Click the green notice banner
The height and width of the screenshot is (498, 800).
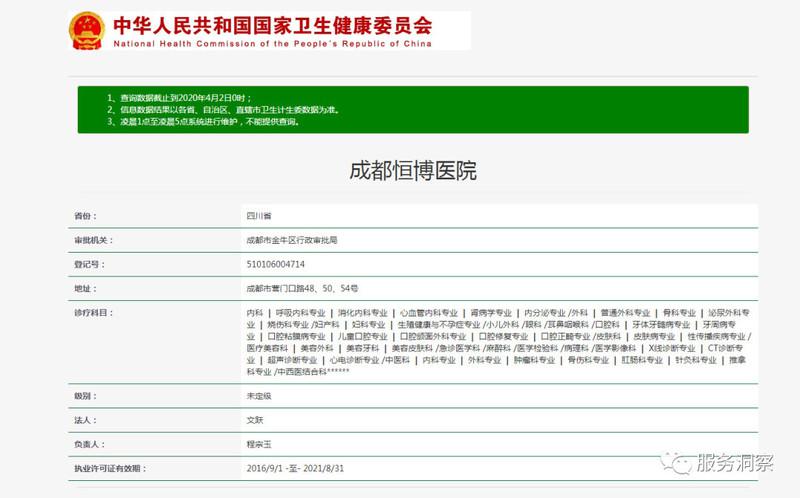[x=413, y=110]
